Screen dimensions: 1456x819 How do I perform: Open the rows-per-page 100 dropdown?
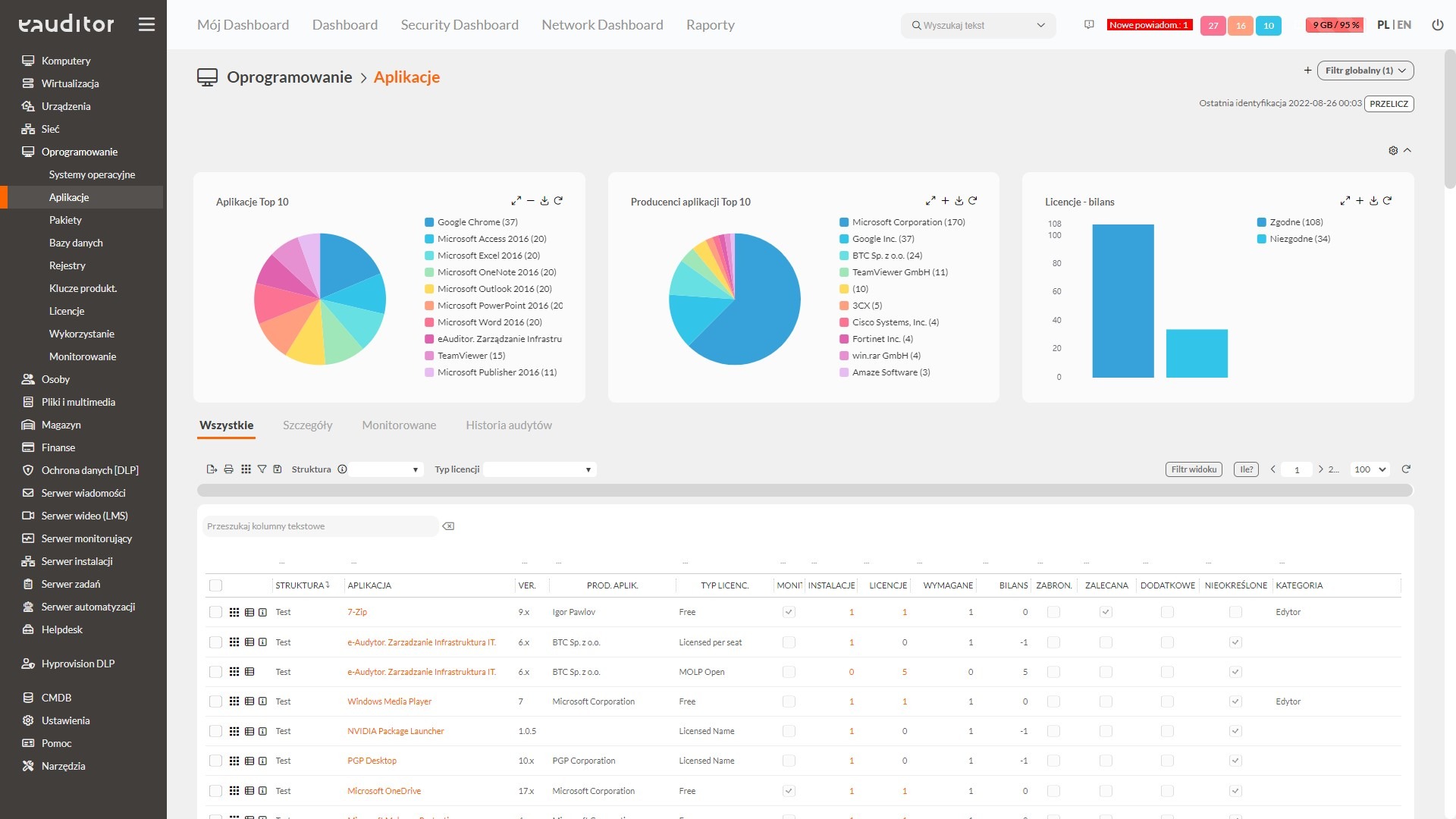point(1370,469)
